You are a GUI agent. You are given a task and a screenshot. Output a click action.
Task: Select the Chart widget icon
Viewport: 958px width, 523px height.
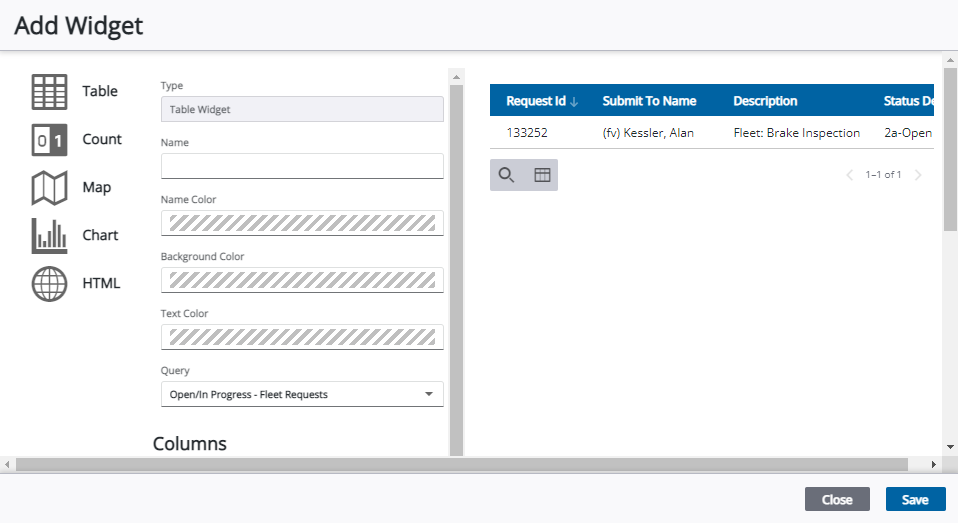point(50,236)
